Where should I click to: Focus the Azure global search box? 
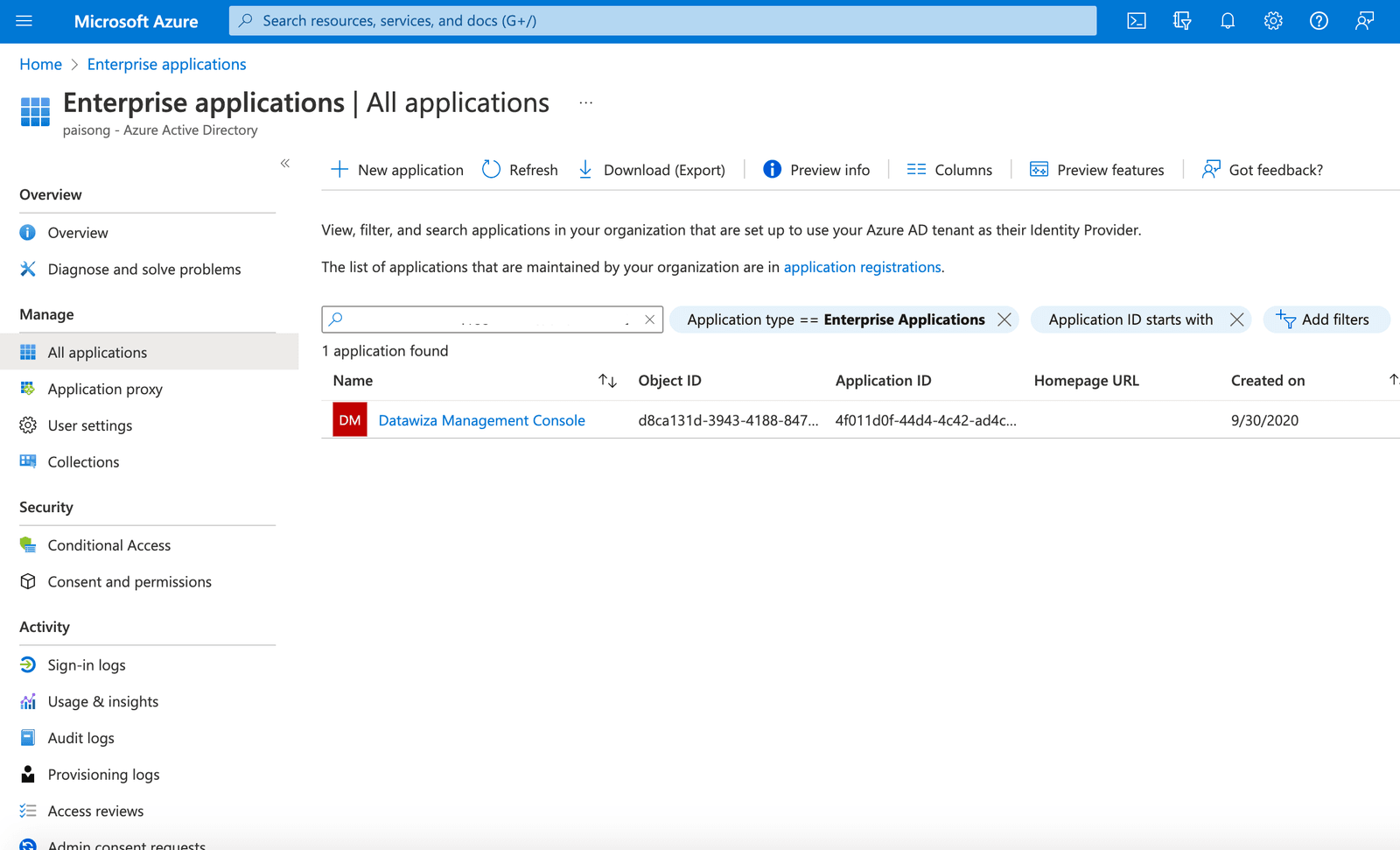coord(662,21)
